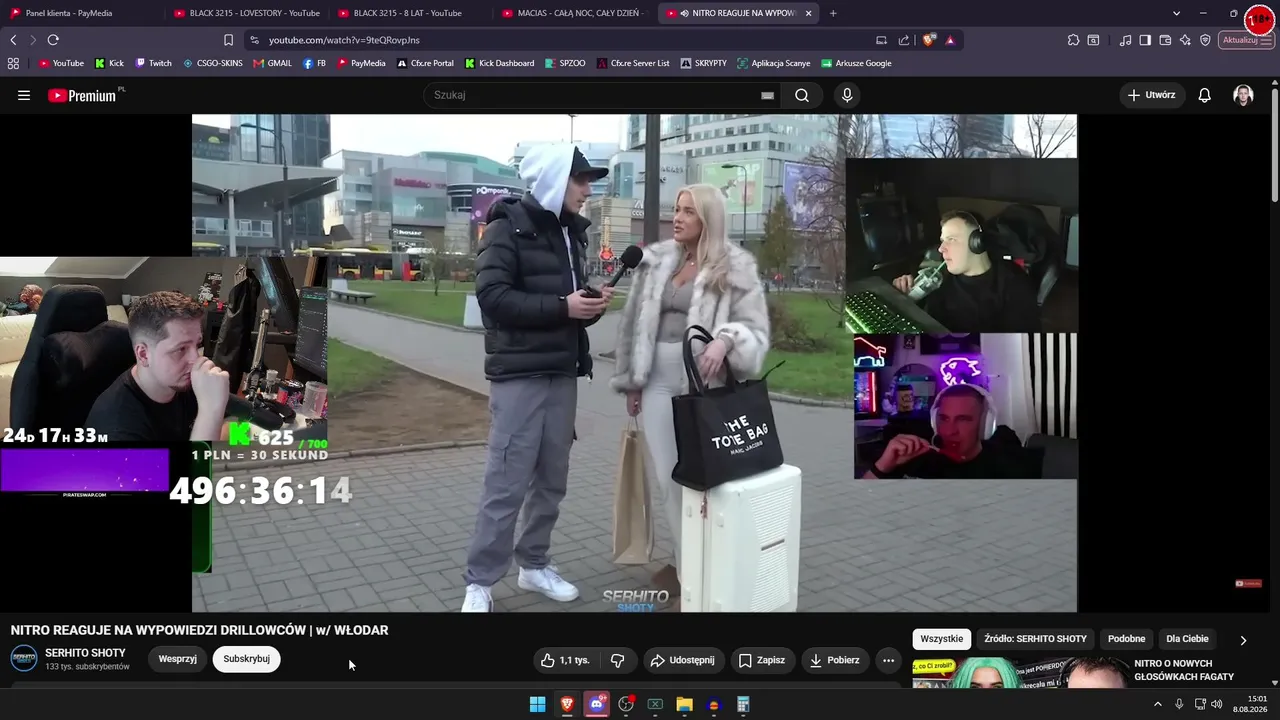Save video with the Zapisz button
1280x720 pixels.
pos(762,660)
